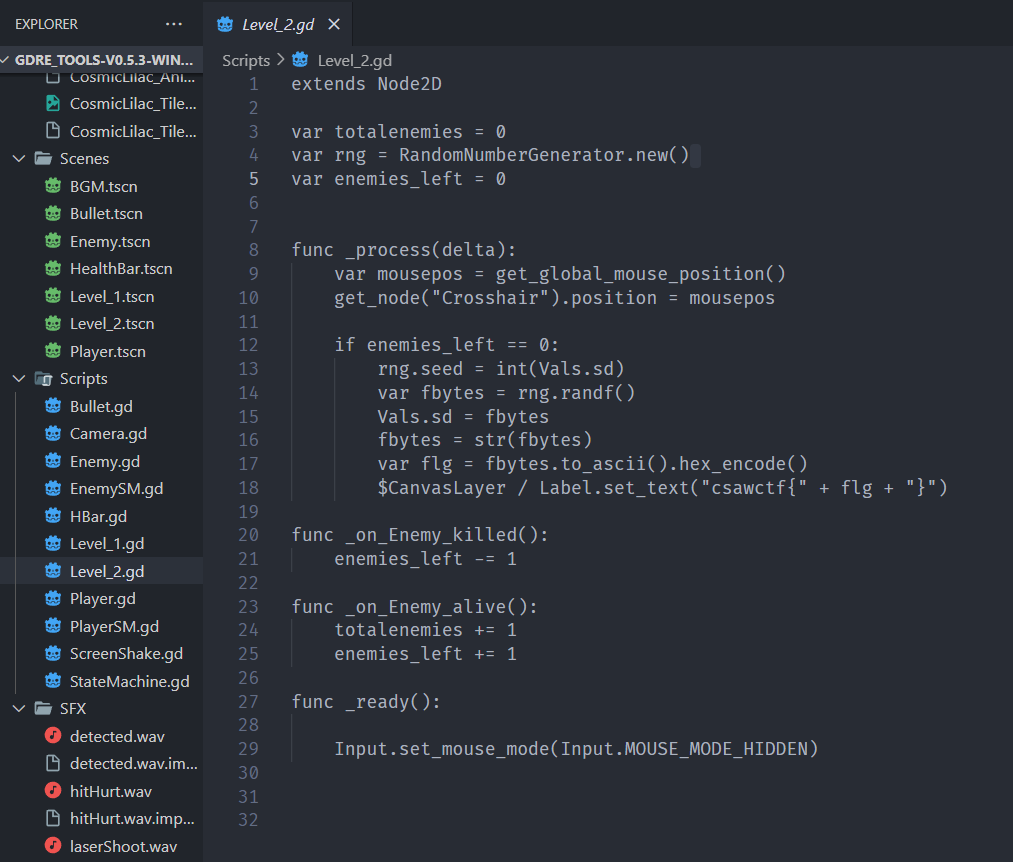Click 'Input.set_mouse_mode' on line 29

[x=441, y=748]
